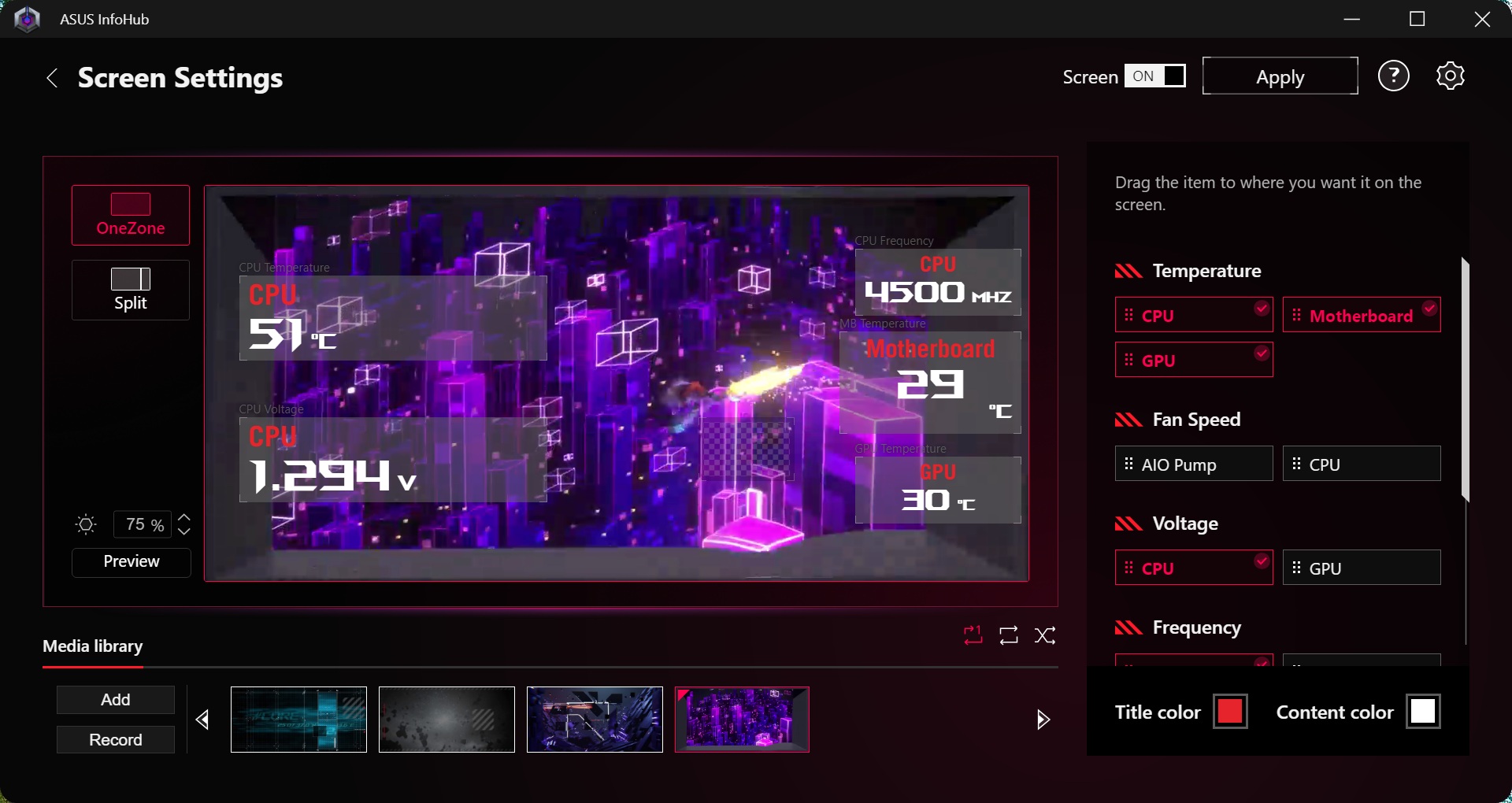Toggle the Screen ON switch
Screen dimensions: 1512x803
tap(1154, 76)
